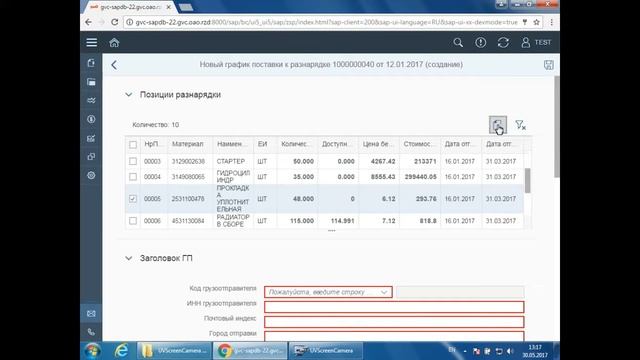Image resolution: width=640 pixels, height=360 pixels.
Task: Click the taskbar volume speaker icon
Action: click(x=510, y=351)
